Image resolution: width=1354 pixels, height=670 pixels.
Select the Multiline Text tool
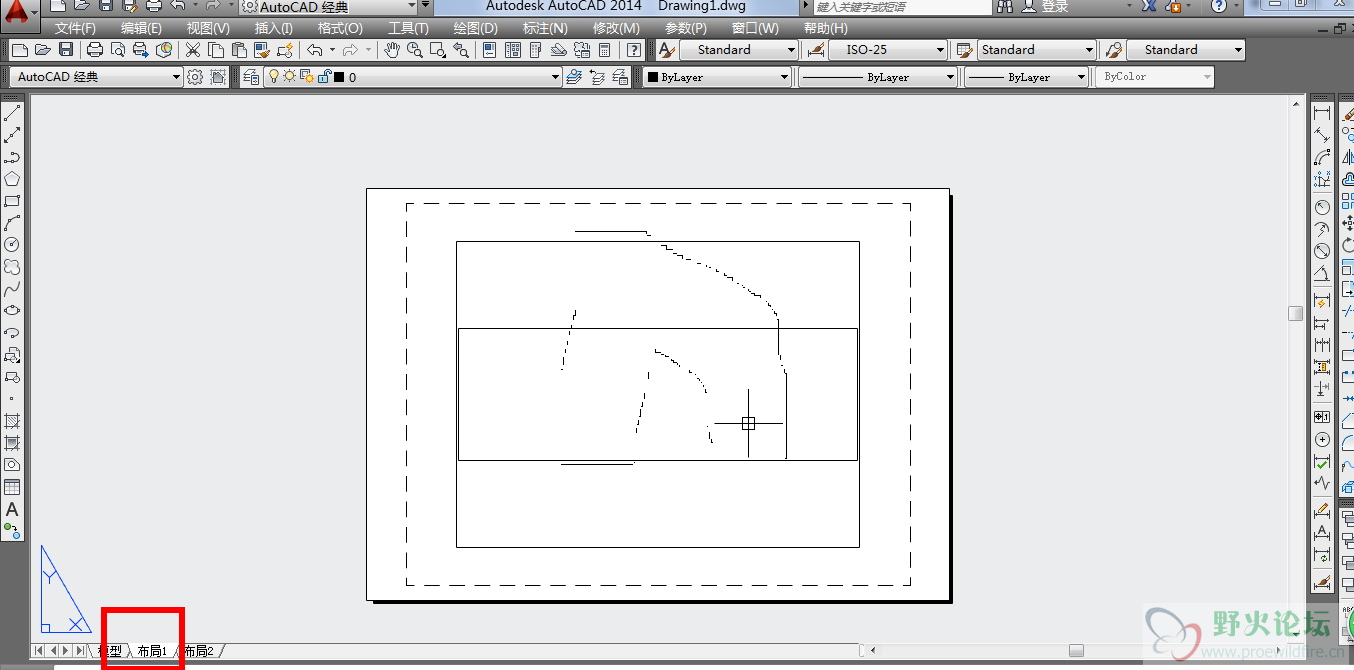[12, 509]
